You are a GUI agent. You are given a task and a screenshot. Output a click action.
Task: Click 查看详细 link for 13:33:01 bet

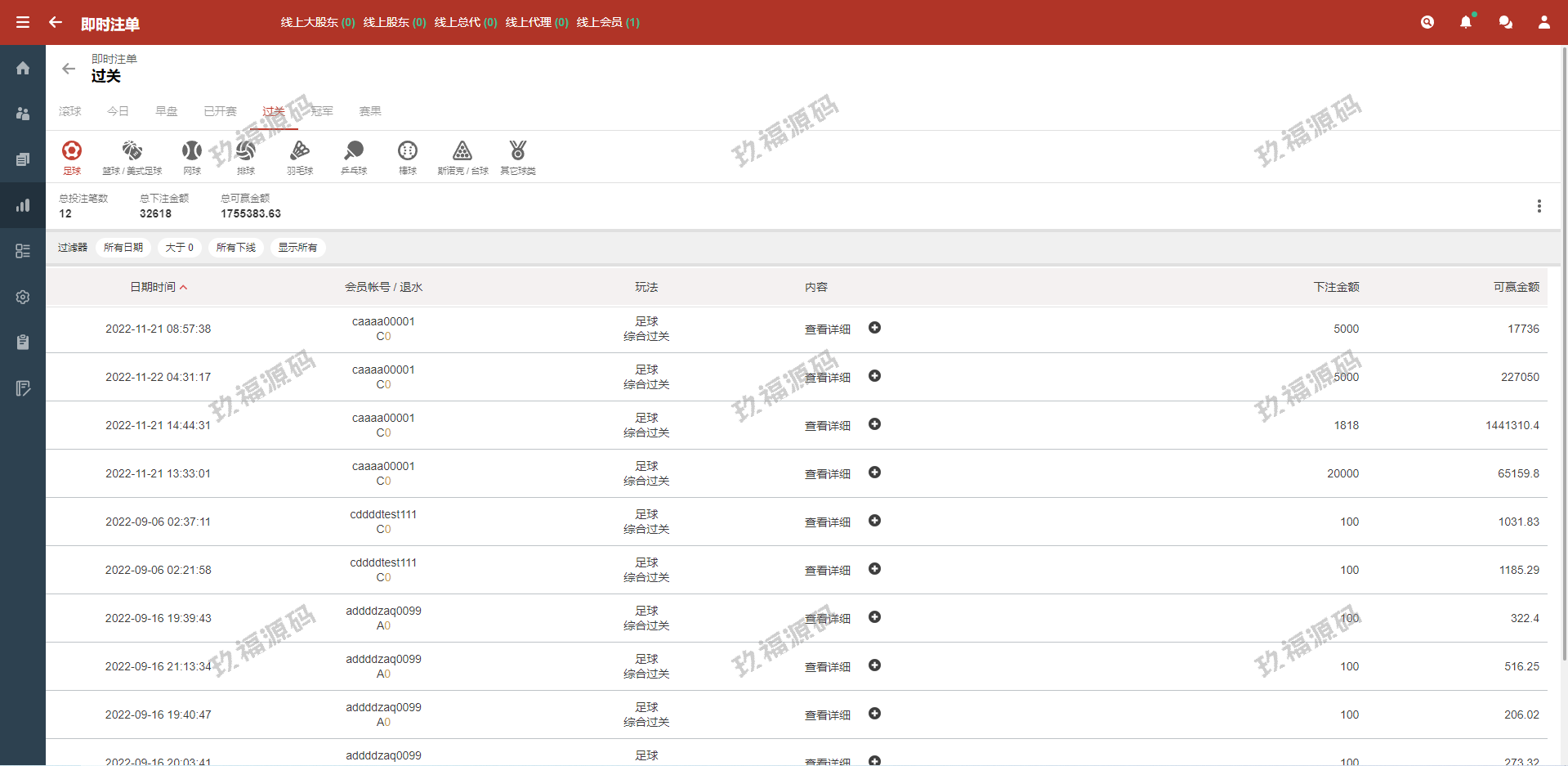(x=827, y=474)
